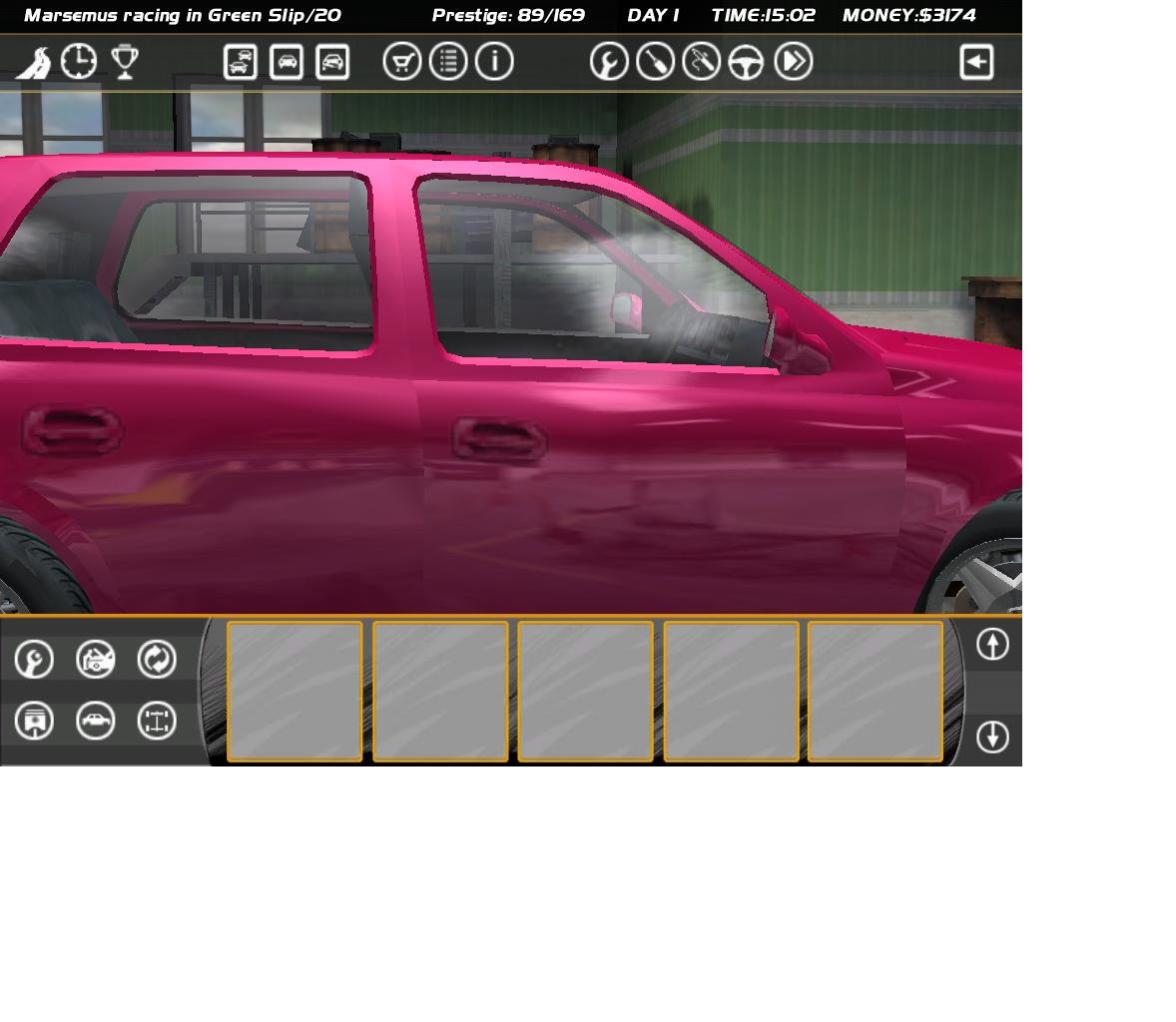Image resolution: width=1176 pixels, height=1022 pixels.
Task: Click the pink car's rear door handle
Action: point(71,430)
